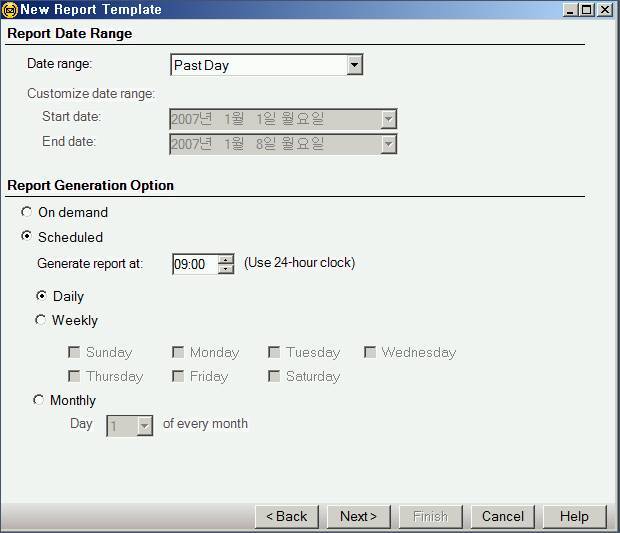Open Help for this dialog

pos(574,516)
